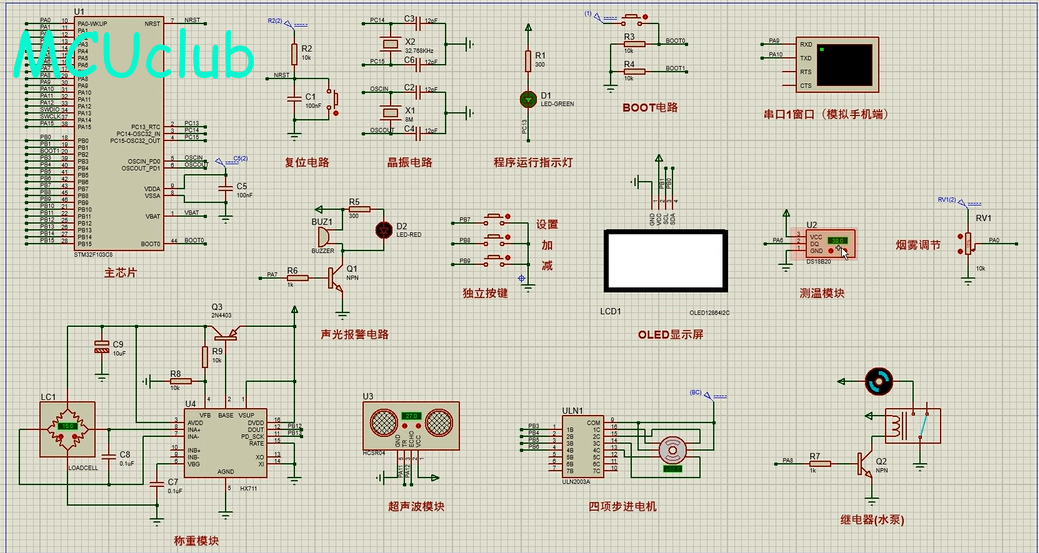Viewport: 1039px width, 553px height.
Task: Click resistor R4 on the BOOT1 line
Action: (x=633, y=72)
